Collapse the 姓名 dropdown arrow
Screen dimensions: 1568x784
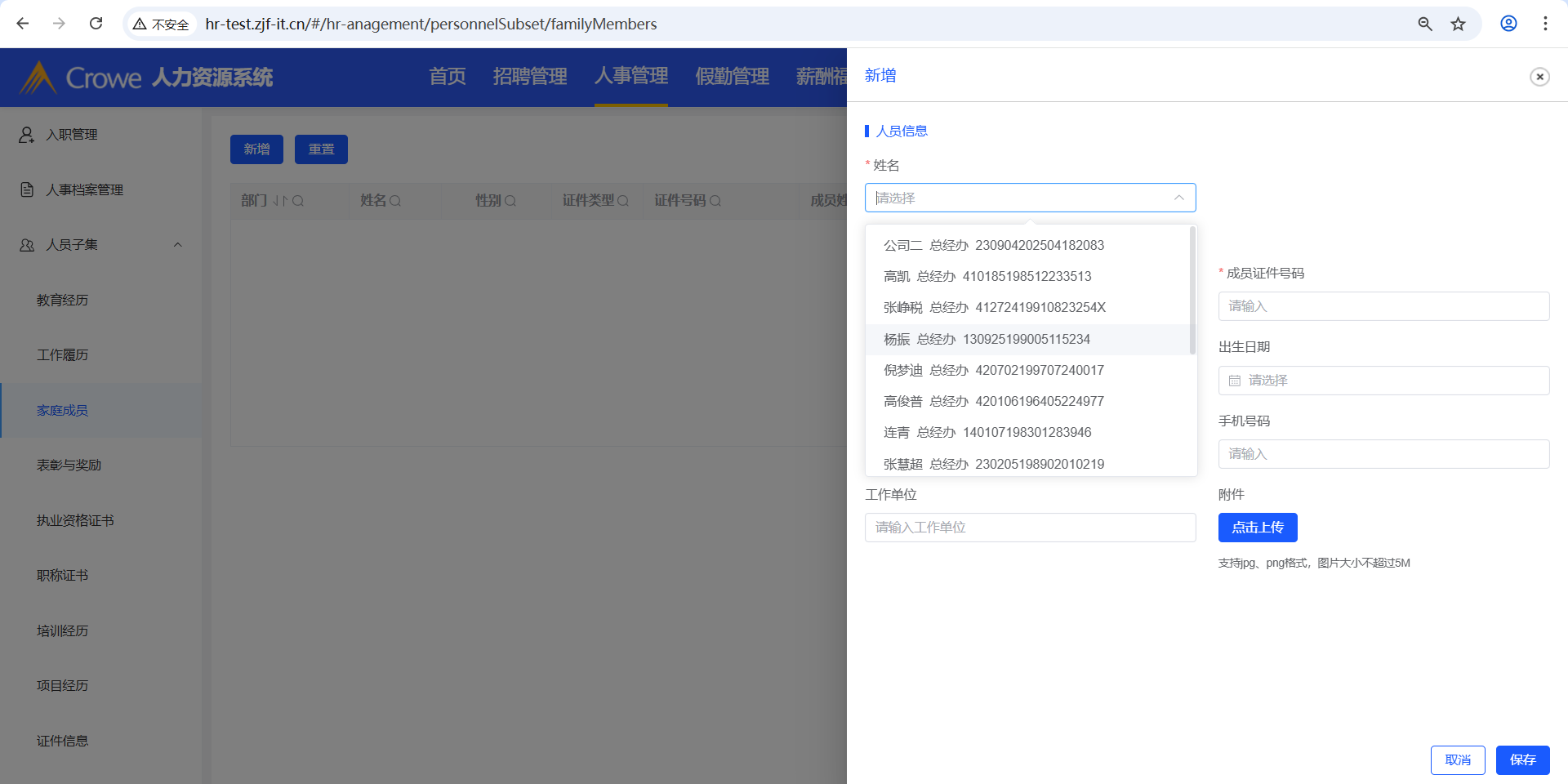click(x=1178, y=198)
